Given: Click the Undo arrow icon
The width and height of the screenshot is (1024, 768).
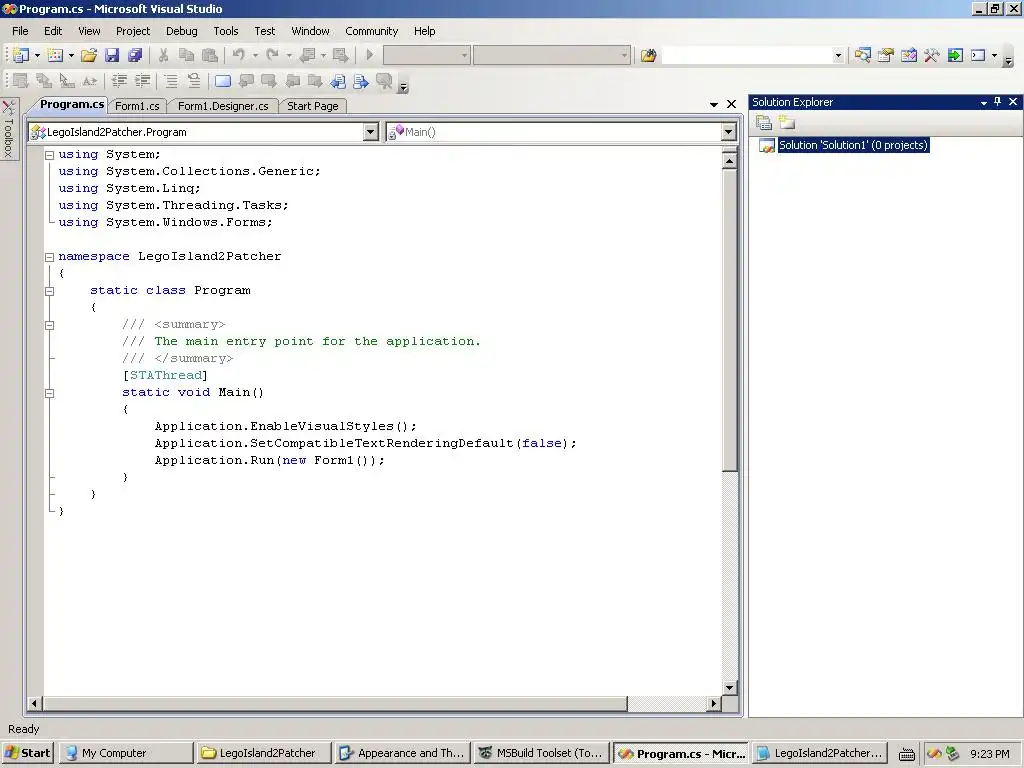Looking at the screenshot, I should click(x=238, y=56).
